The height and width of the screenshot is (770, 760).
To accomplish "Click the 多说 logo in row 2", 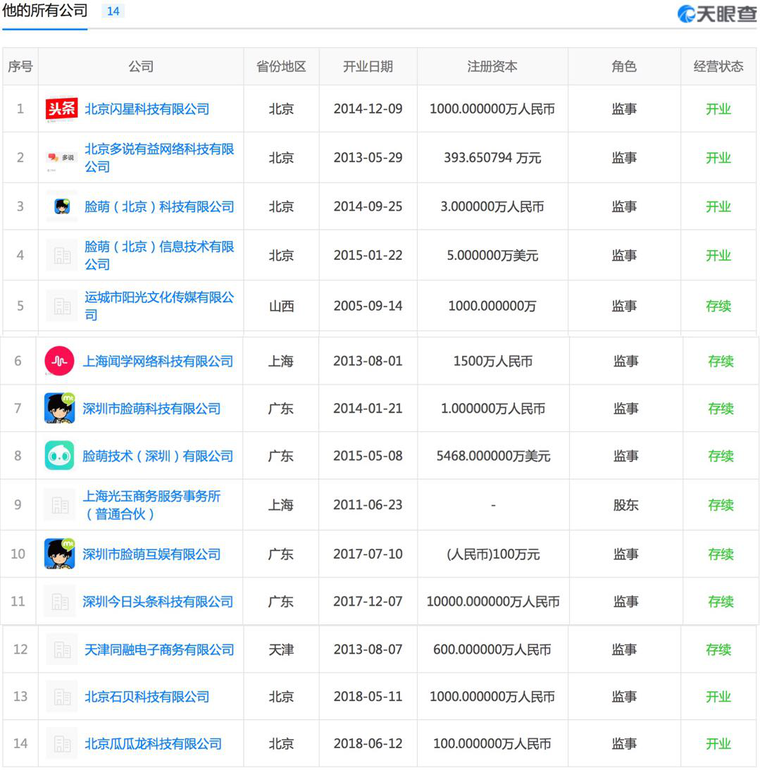I will pos(61,158).
